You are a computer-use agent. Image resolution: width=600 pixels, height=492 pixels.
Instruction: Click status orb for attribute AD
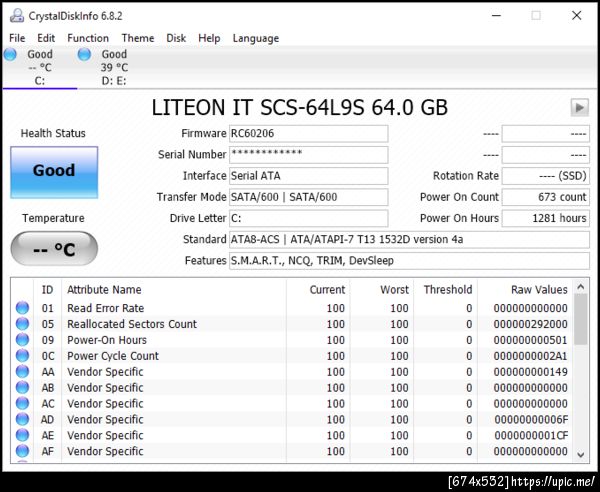point(22,419)
